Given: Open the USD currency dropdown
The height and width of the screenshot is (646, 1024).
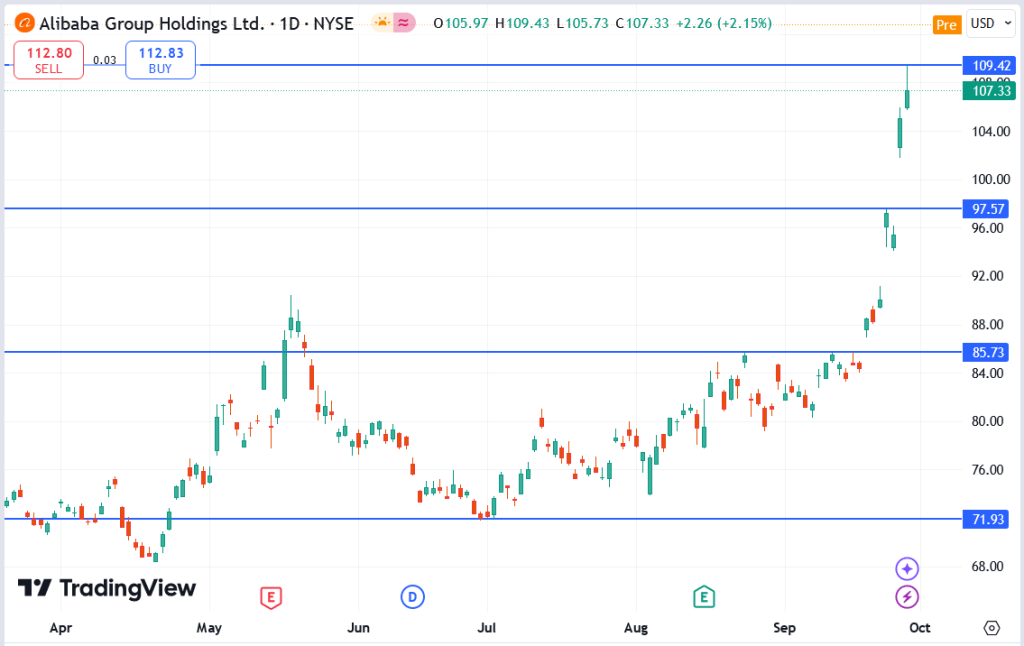Looking at the screenshot, I should pyautogui.click(x=991, y=24).
